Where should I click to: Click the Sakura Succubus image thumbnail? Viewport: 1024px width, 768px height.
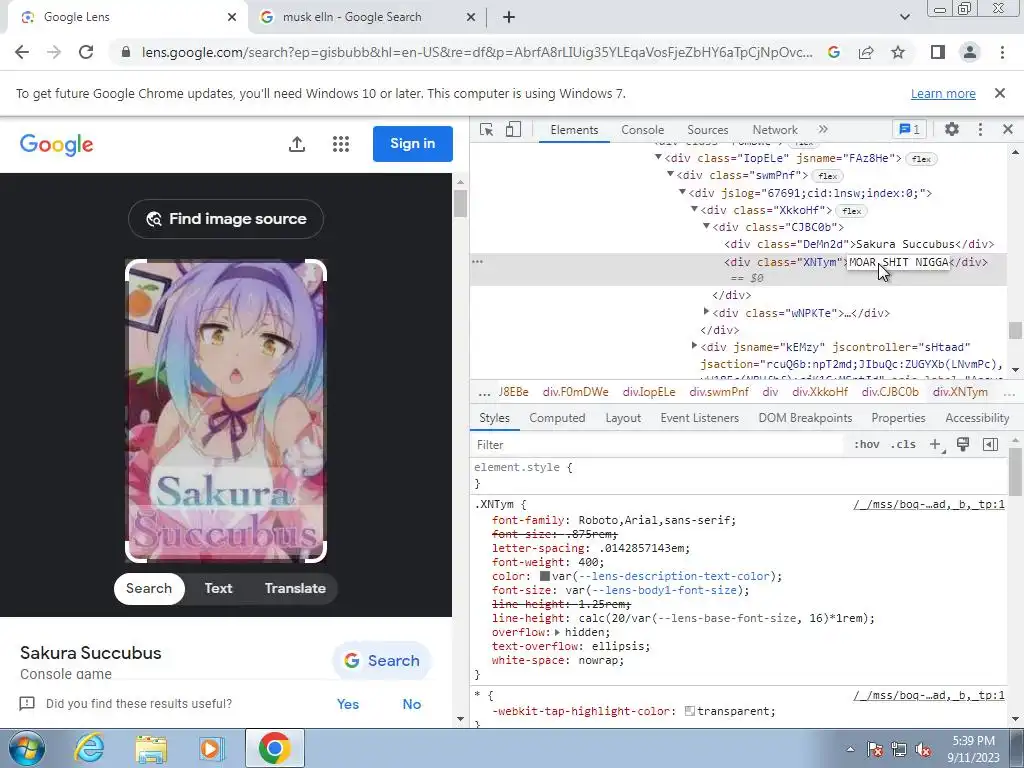pos(226,411)
